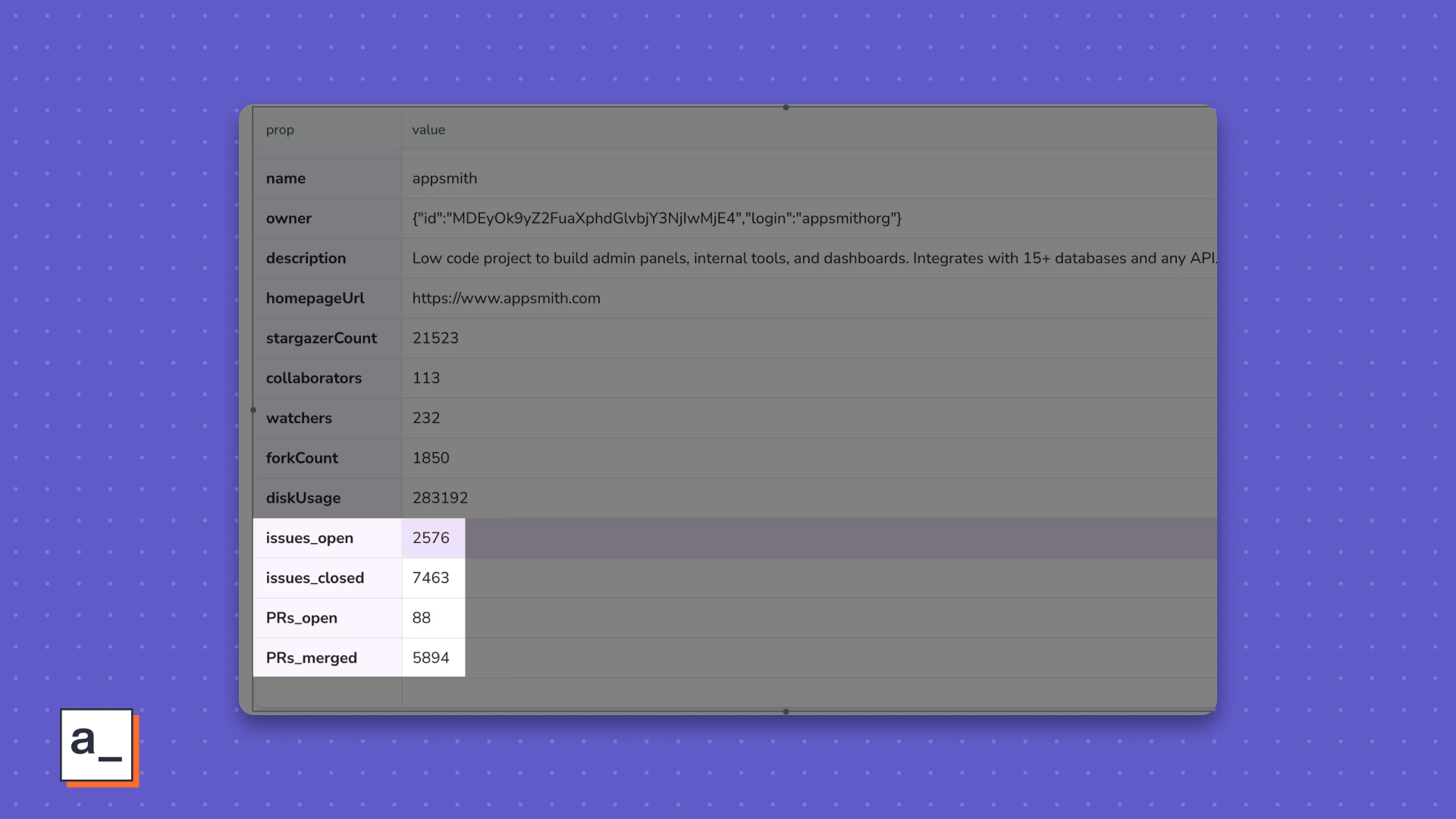
Task: Select the 'diskUsage' row label
Action: coord(303,498)
